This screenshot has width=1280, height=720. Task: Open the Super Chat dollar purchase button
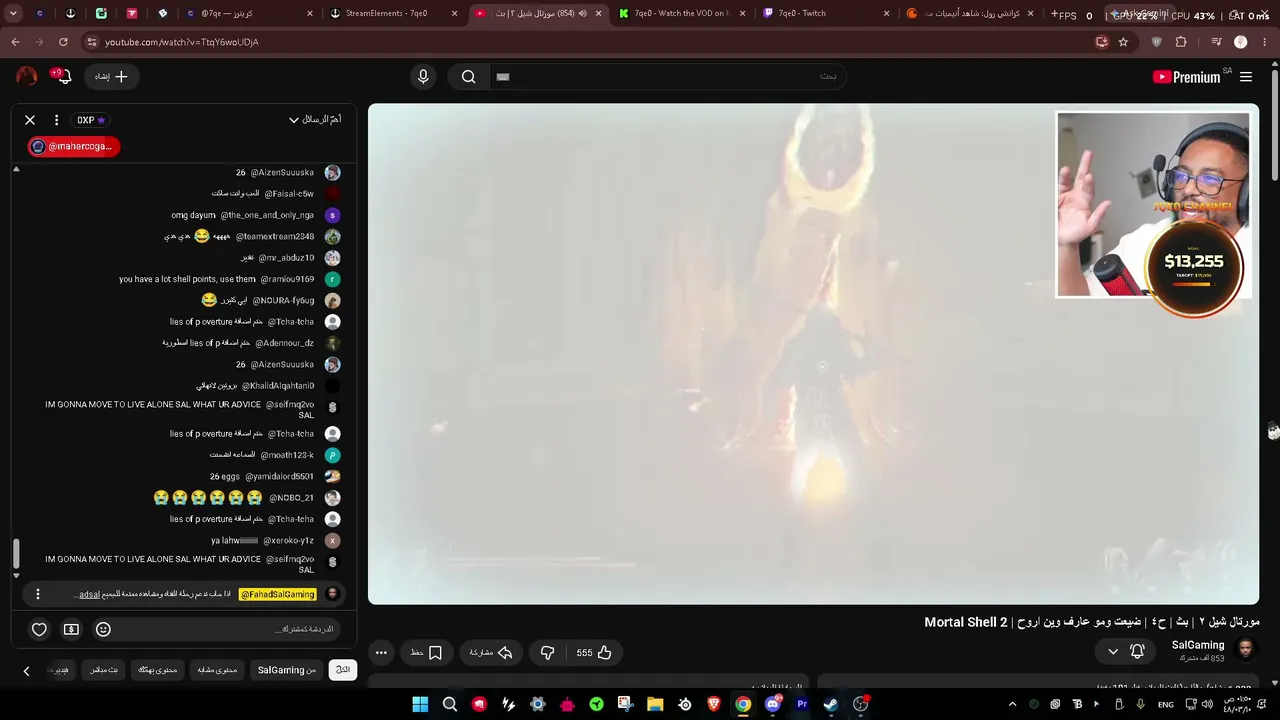71,629
